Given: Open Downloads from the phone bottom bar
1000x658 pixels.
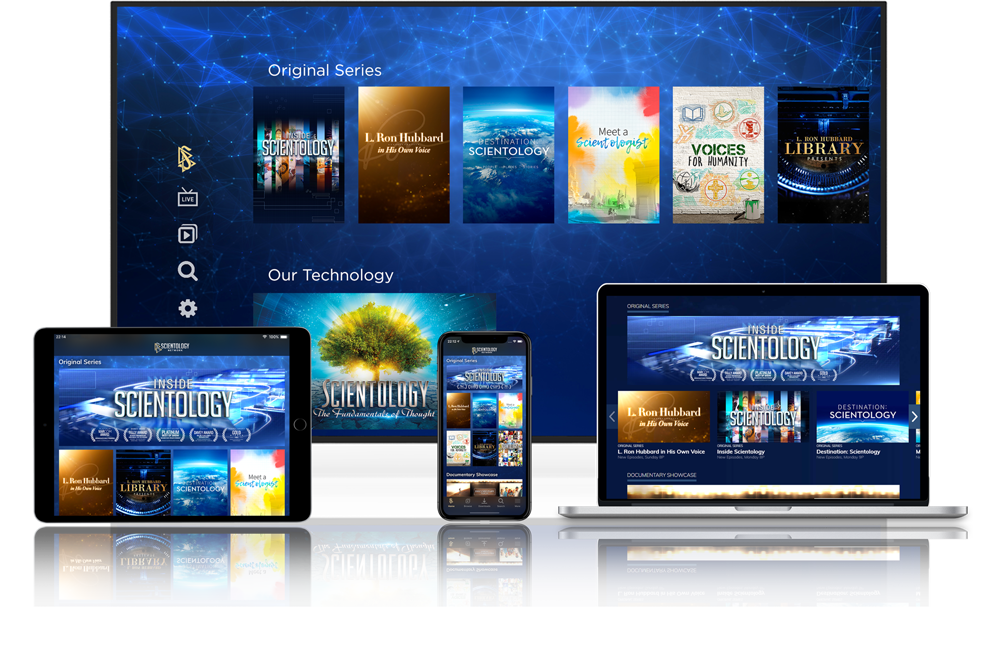Looking at the screenshot, I should 484,500.
